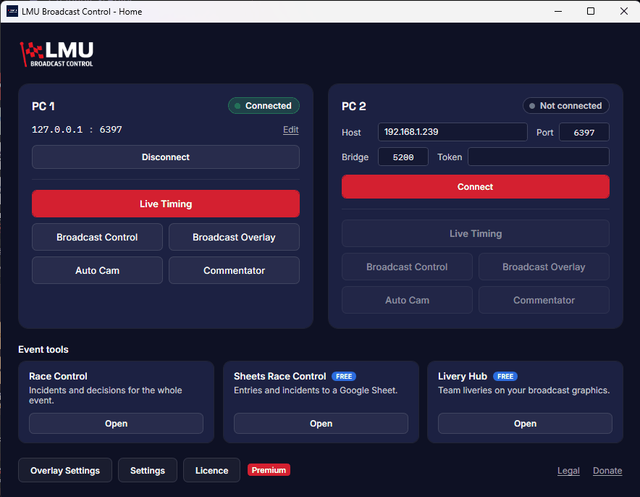This screenshot has height=497, width=640.
Task: Click the red Premium badge
Action: (x=269, y=470)
